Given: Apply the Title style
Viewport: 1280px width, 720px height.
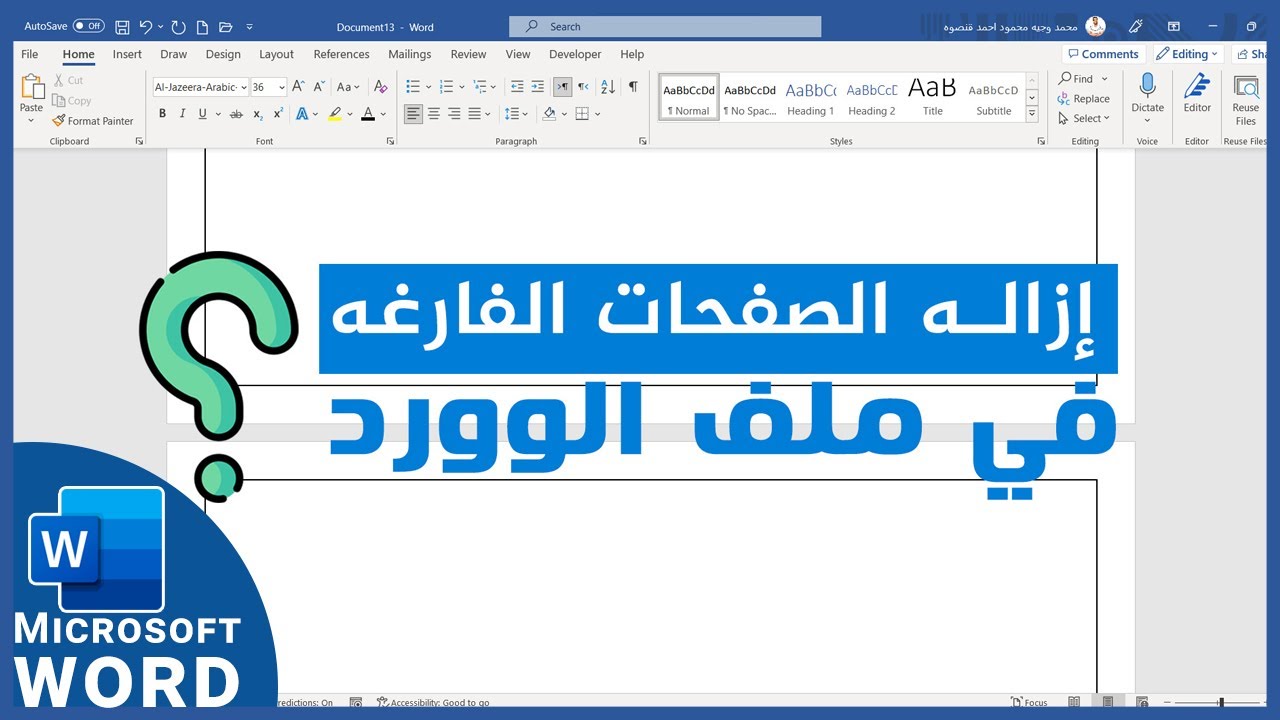Looking at the screenshot, I should (x=932, y=98).
